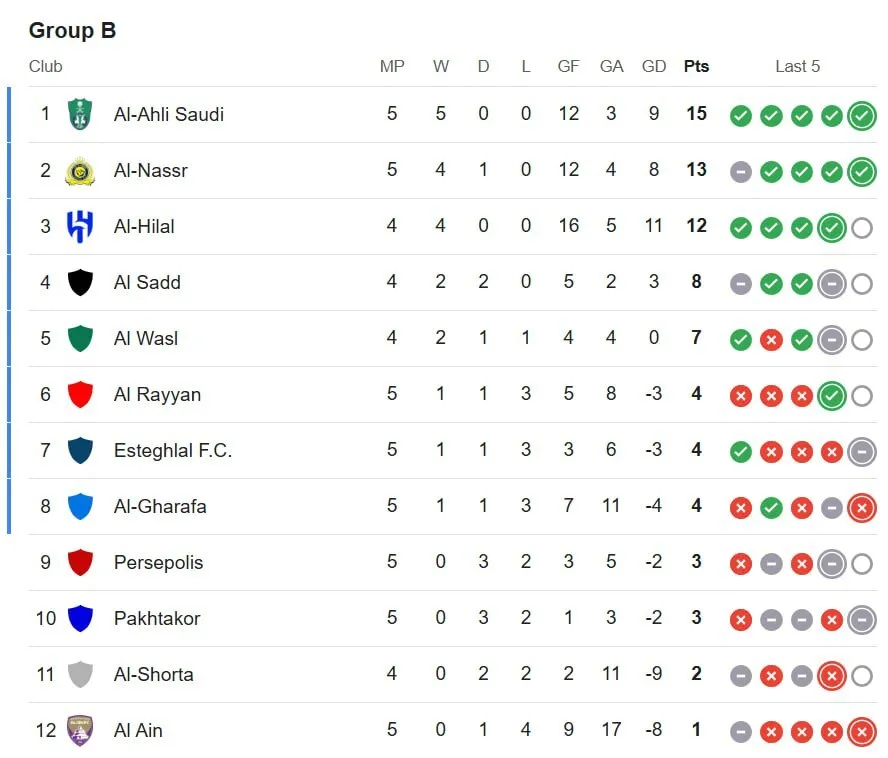The image size is (888, 758).
Task: Click Al Rayyan's red shield icon
Action: tap(80, 394)
